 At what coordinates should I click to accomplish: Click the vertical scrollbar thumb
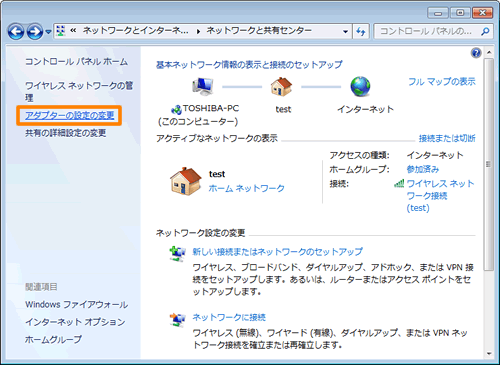[489, 164]
